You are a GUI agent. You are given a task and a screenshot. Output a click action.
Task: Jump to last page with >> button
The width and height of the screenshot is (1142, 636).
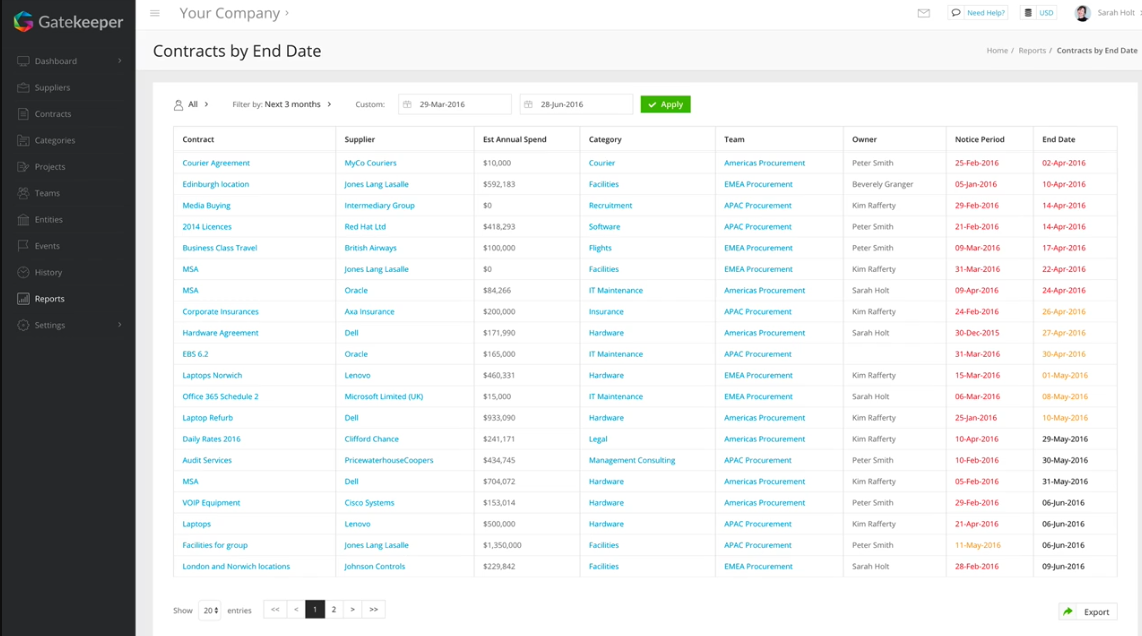374,609
